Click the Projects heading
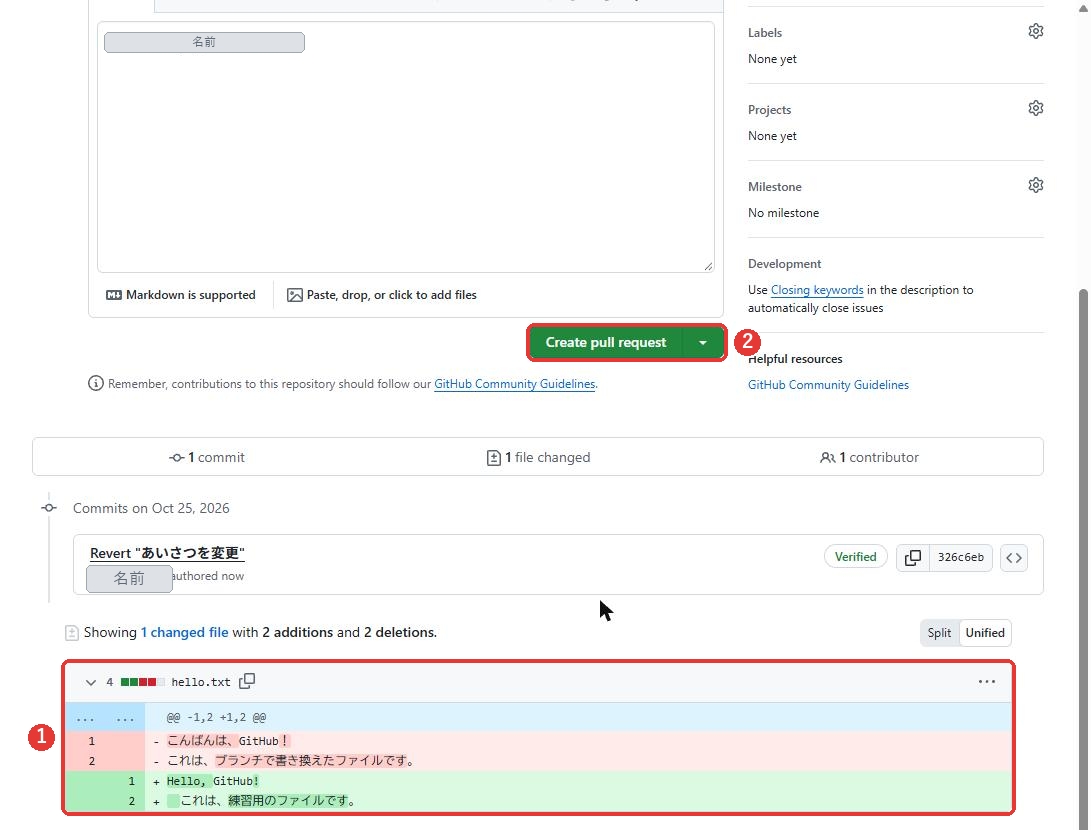This screenshot has height=830, width=1091. coord(770,110)
